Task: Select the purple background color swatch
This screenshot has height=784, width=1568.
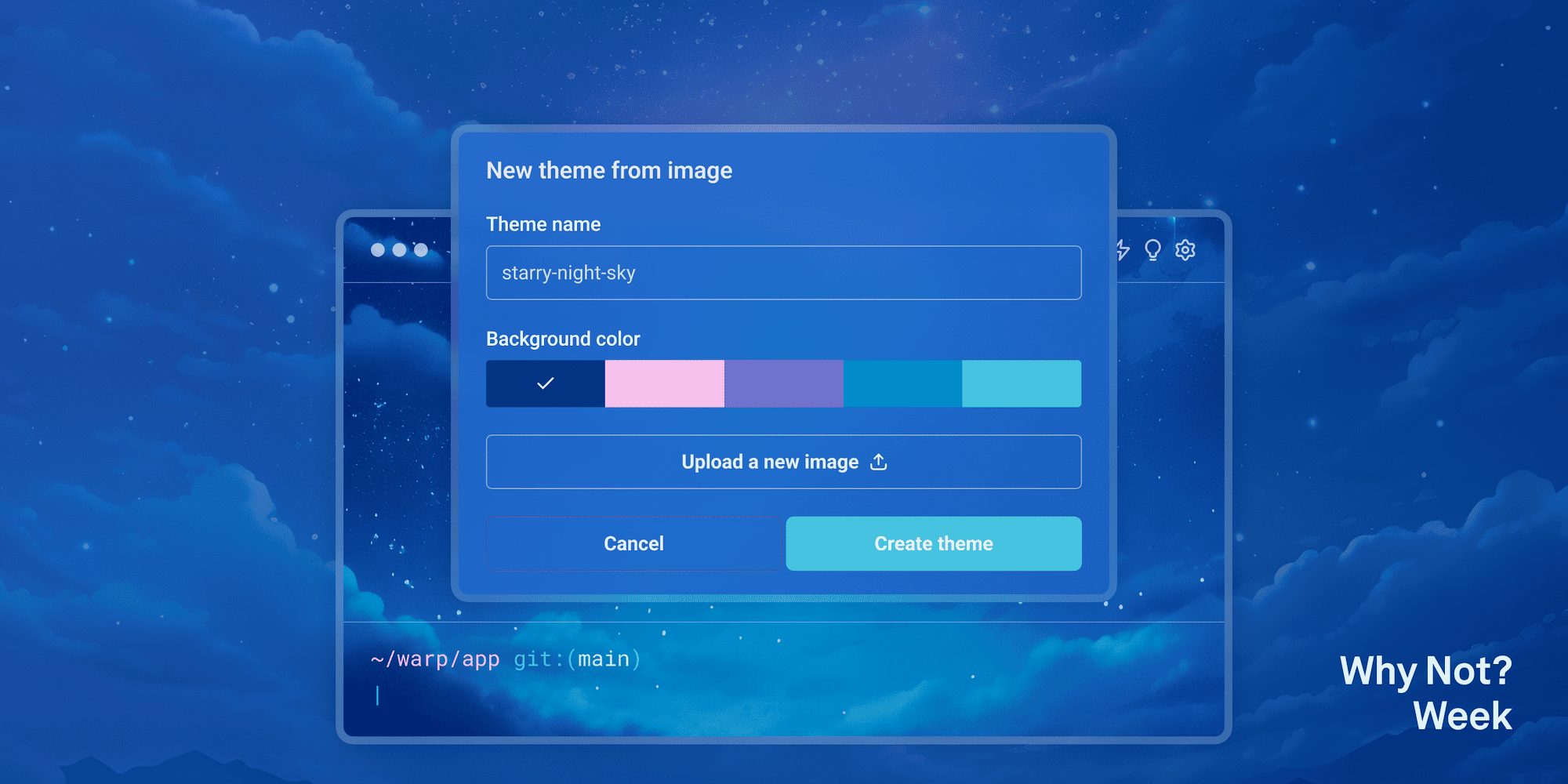Action: coord(784,383)
